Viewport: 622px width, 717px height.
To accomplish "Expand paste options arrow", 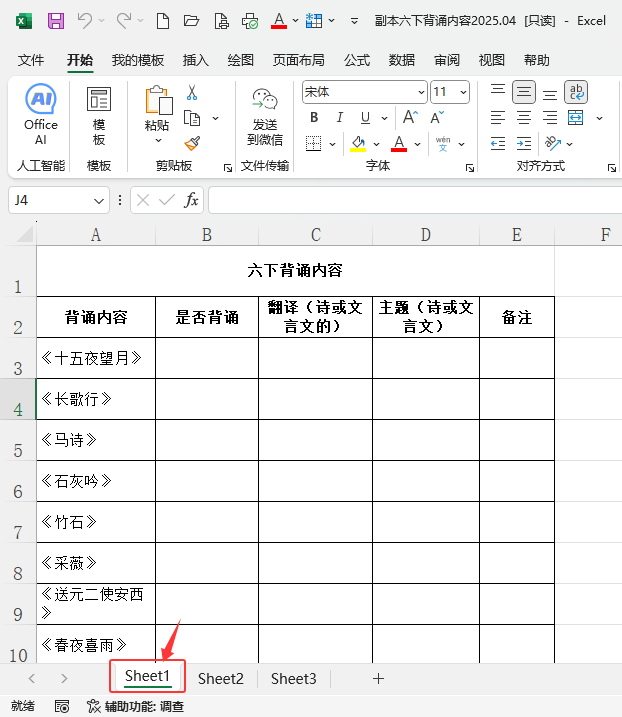I will point(158,140).
